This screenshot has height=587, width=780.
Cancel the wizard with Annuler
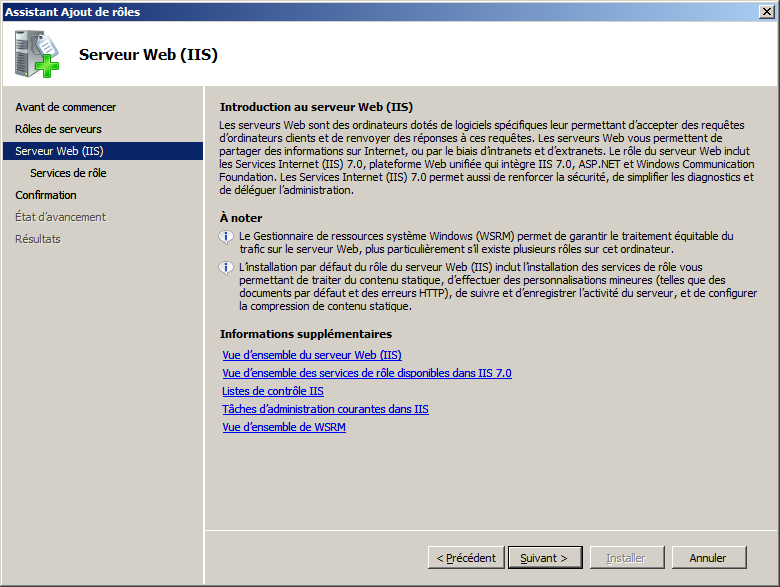(x=708, y=558)
